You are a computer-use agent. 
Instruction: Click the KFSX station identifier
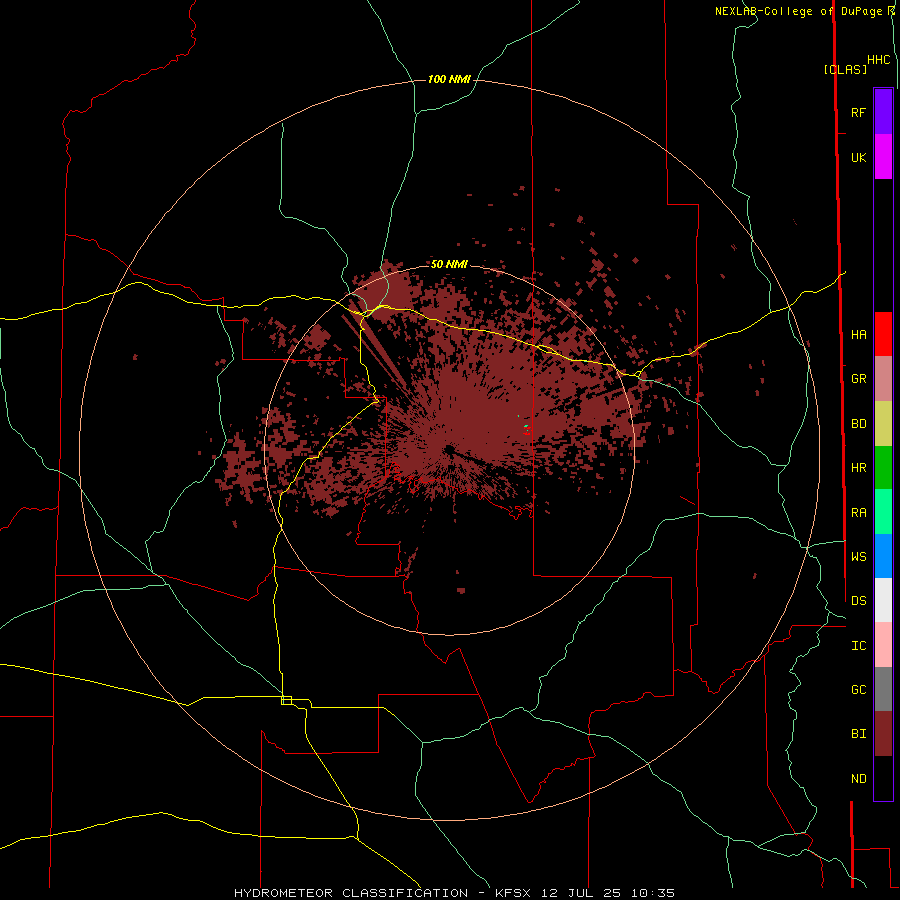[514, 893]
